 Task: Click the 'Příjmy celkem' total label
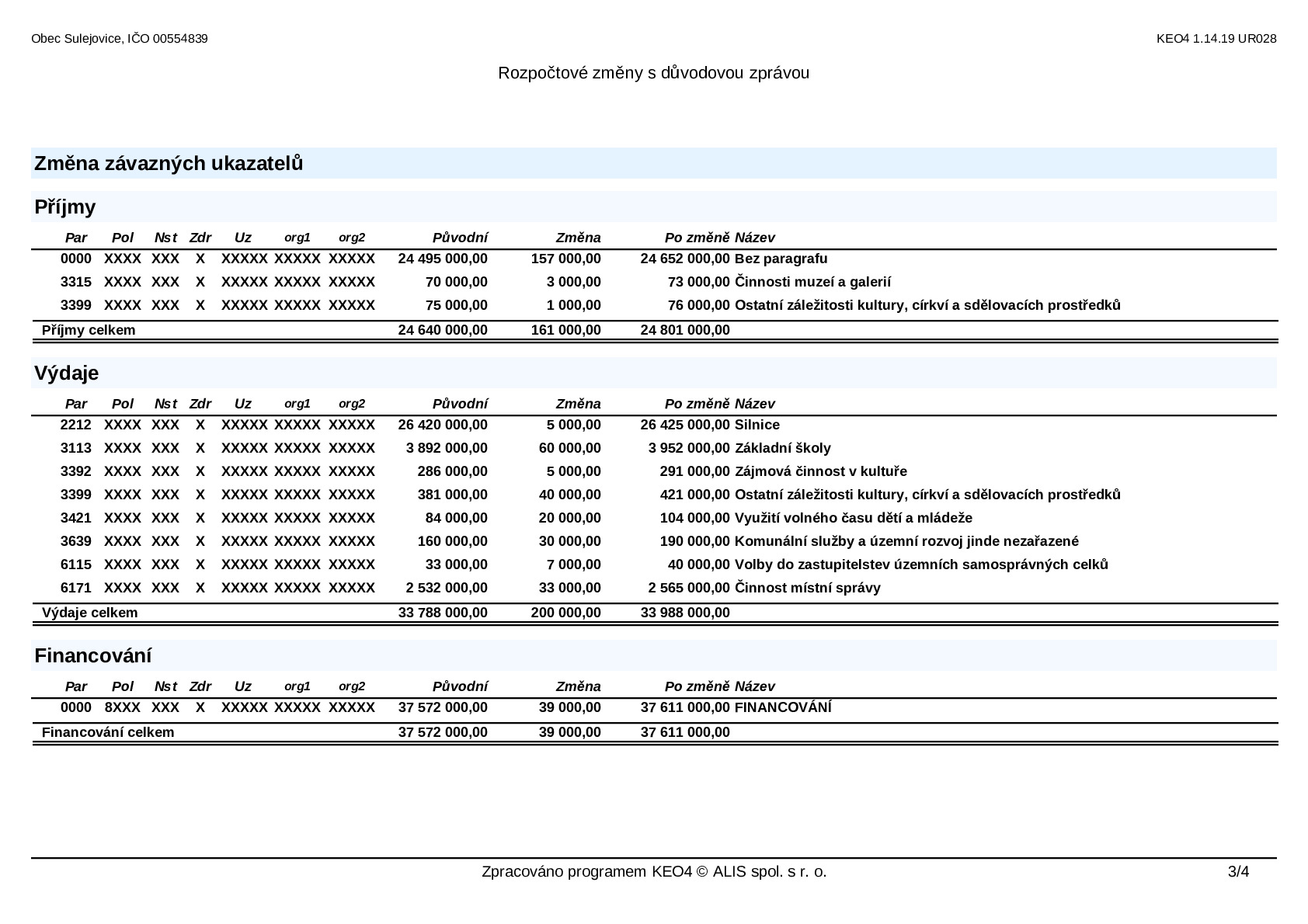click(89, 330)
